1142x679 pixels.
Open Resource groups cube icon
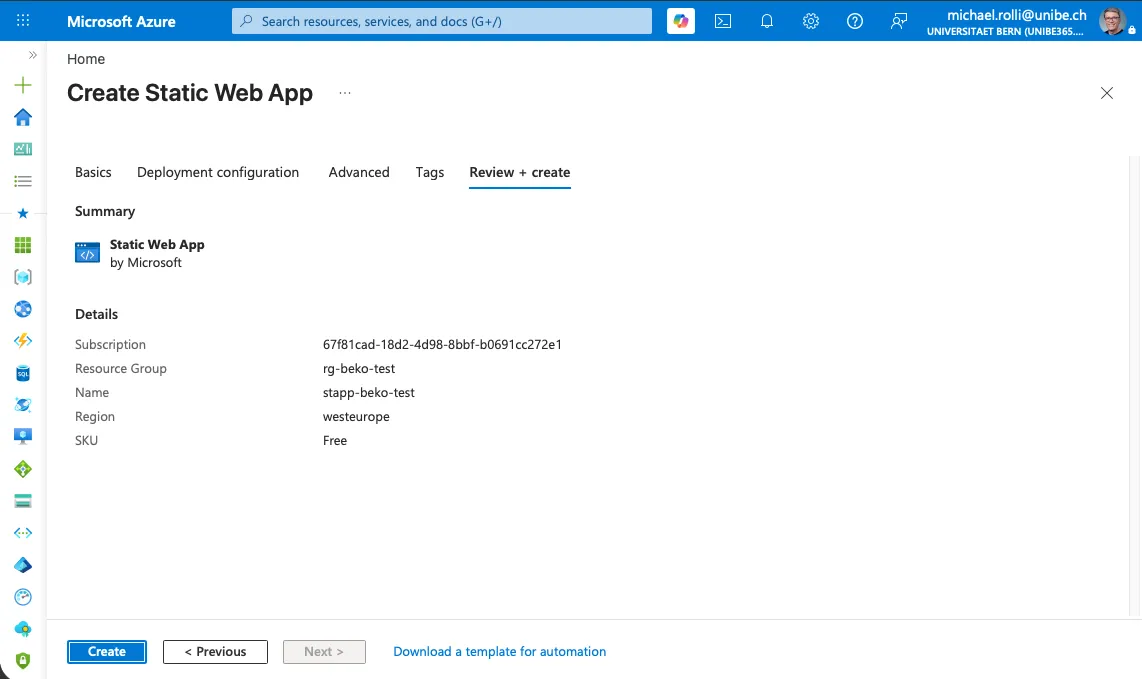pos(23,277)
